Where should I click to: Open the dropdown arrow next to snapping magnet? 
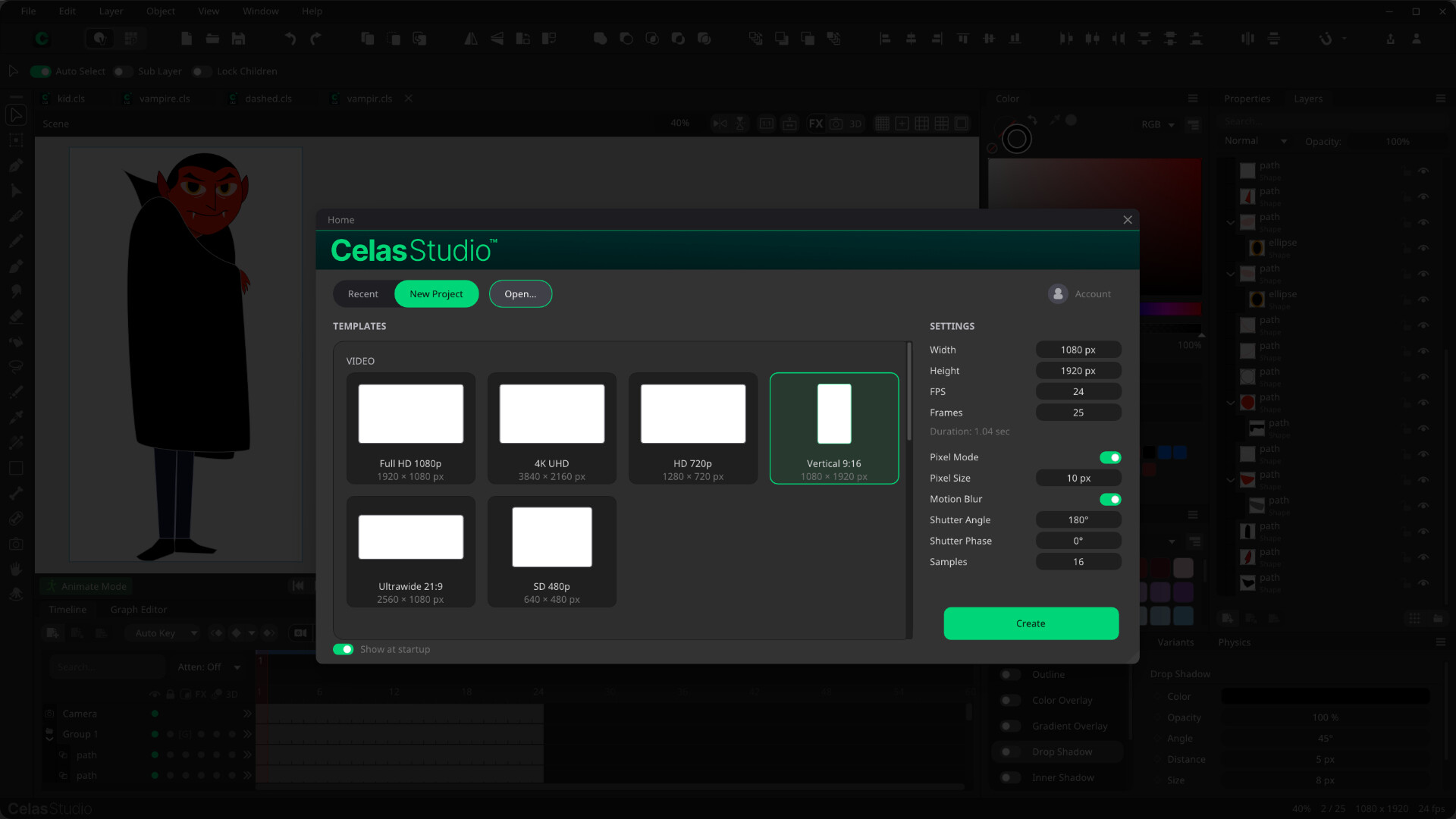pyautogui.click(x=1345, y=39)
